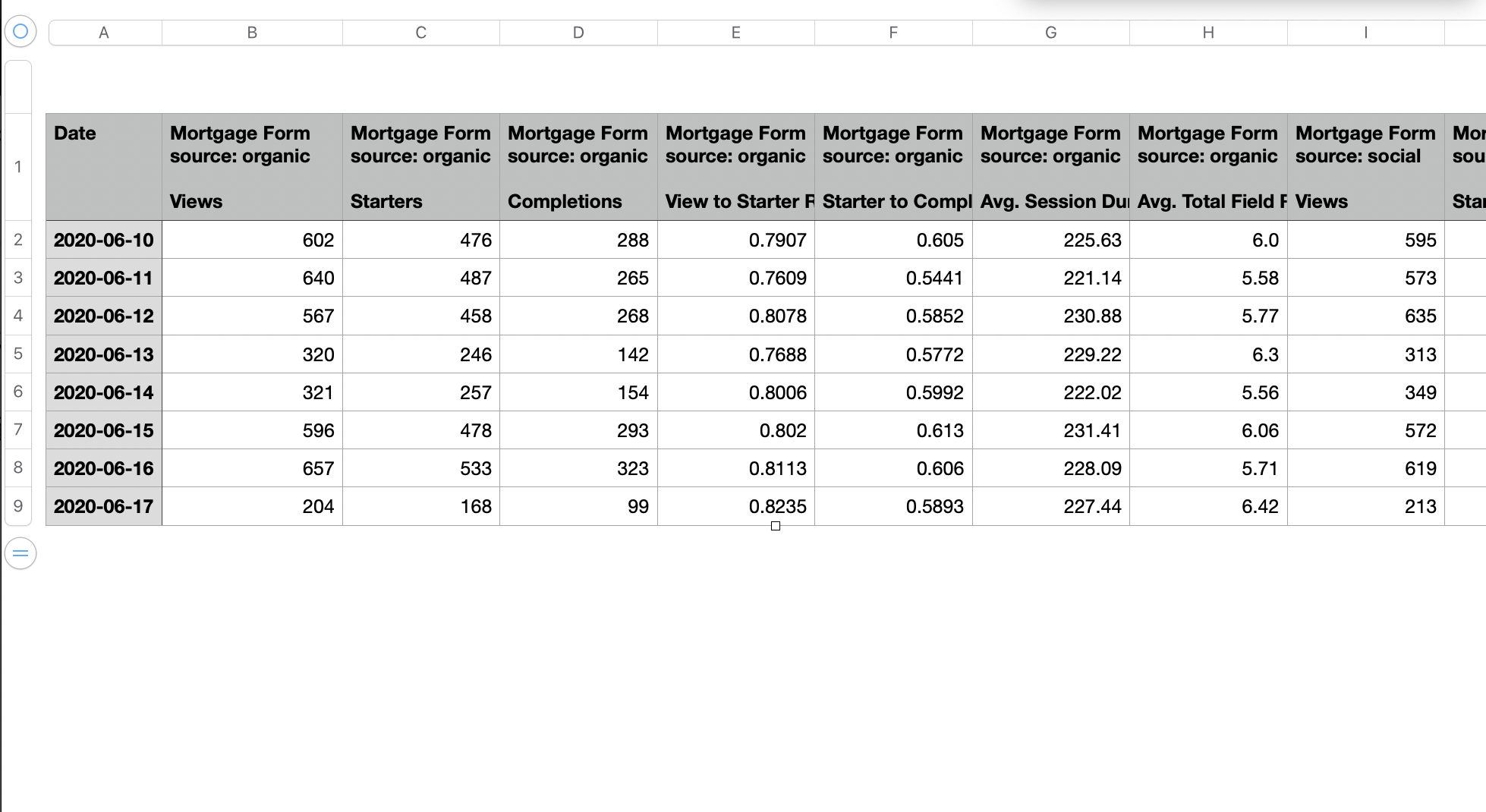
Task: Click the cell with value 0.802
Action: tap(736, 430)
